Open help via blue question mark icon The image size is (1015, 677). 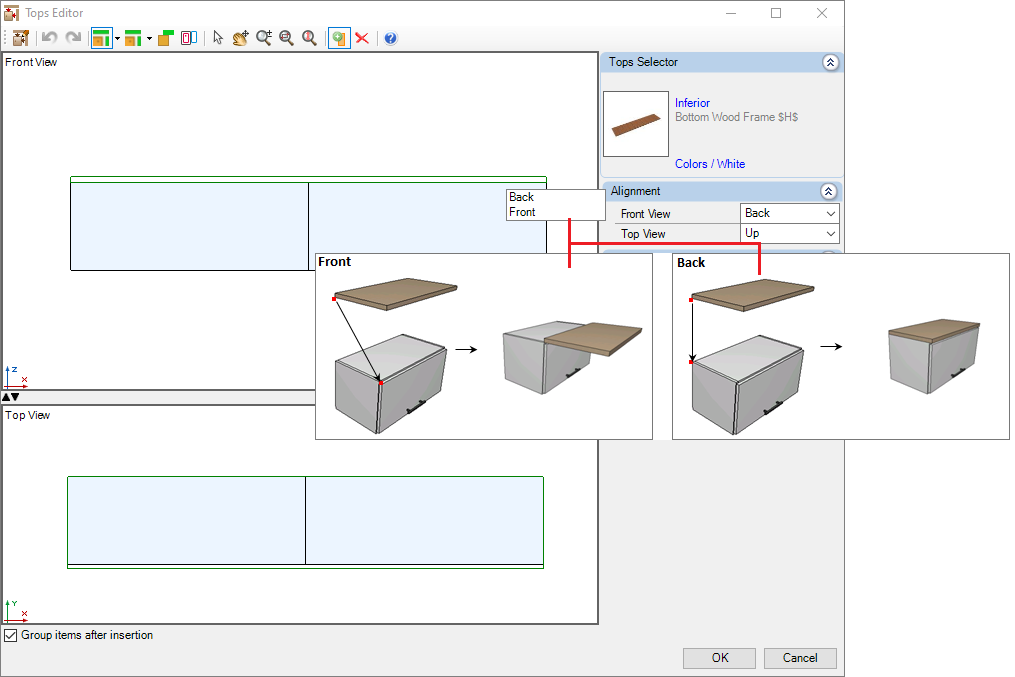(390, 38)
